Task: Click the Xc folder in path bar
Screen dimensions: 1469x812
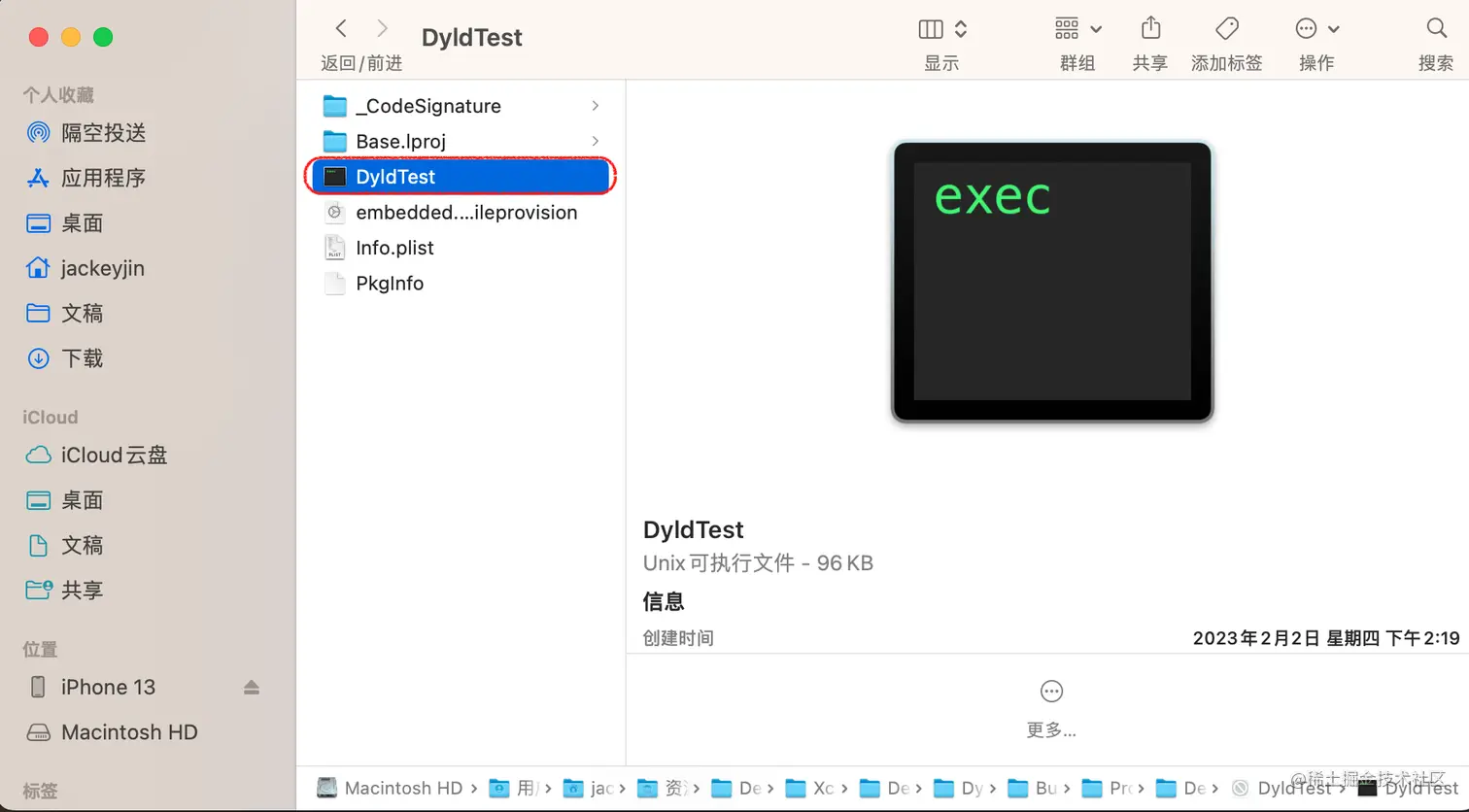Action: (x=810, y=788)
